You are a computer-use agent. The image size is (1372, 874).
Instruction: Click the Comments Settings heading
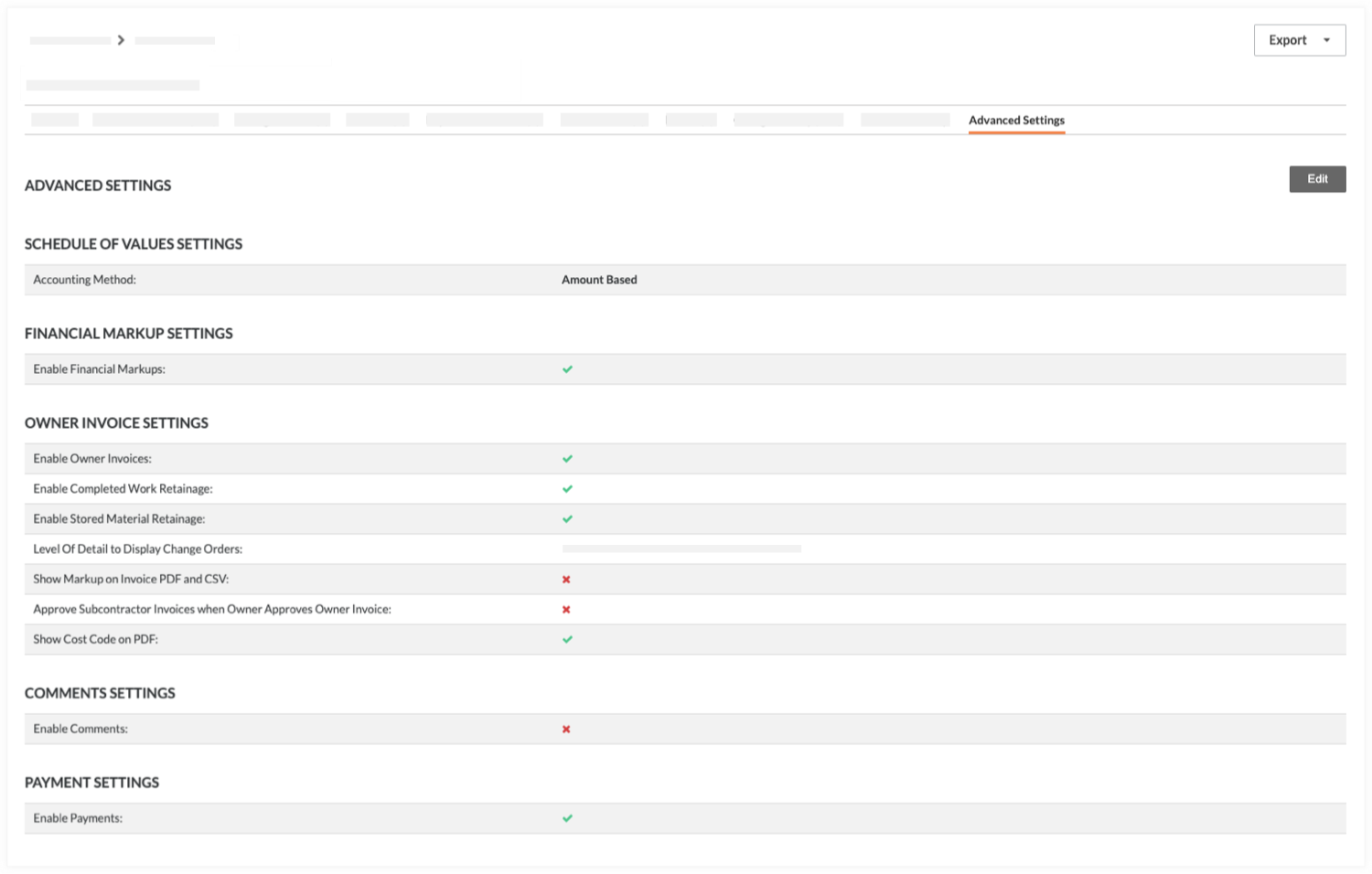coord(100,694)
